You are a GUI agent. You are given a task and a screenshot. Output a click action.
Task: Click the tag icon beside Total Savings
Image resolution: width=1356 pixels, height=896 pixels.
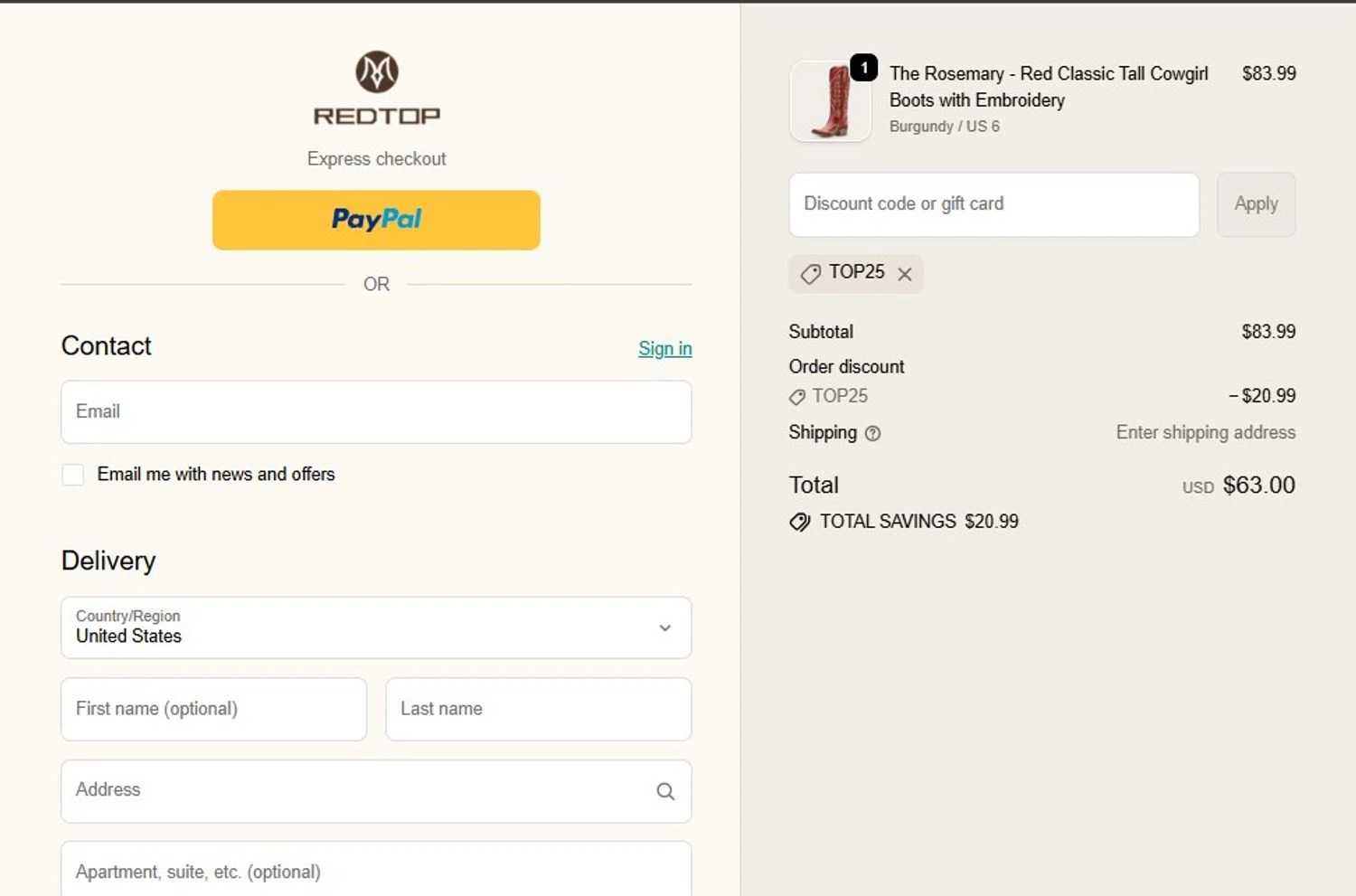pos(800,522)
